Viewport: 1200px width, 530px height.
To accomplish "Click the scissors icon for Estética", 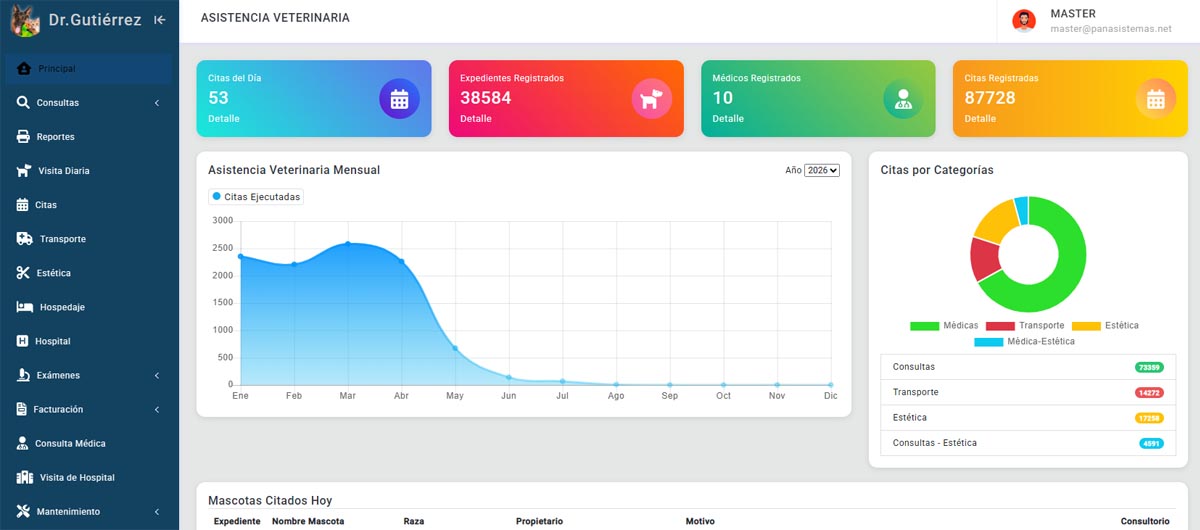I will (x=24, y=273).
